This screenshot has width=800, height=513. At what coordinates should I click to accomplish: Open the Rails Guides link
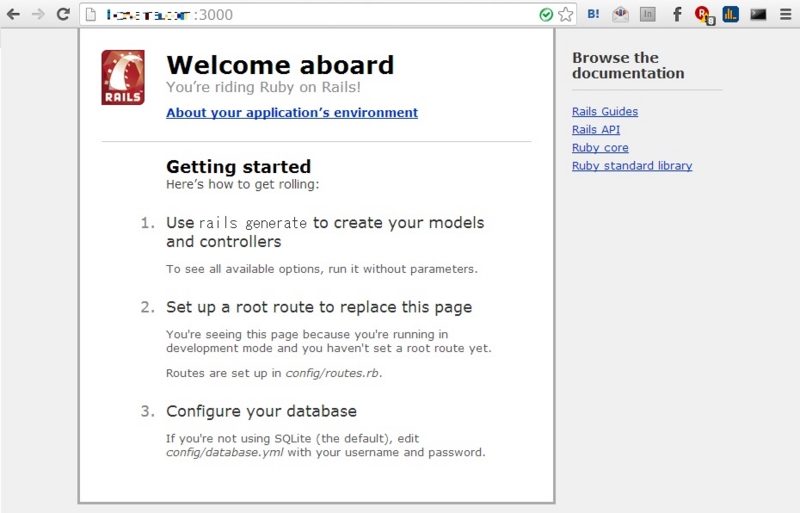(x=605, y=111)
